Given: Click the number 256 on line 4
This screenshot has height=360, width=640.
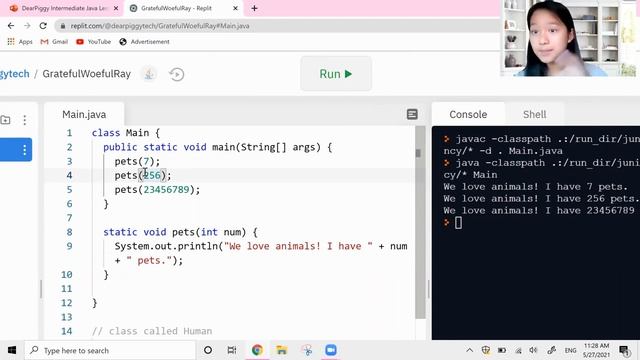Looking at the screenshot, I should point(152,175).
